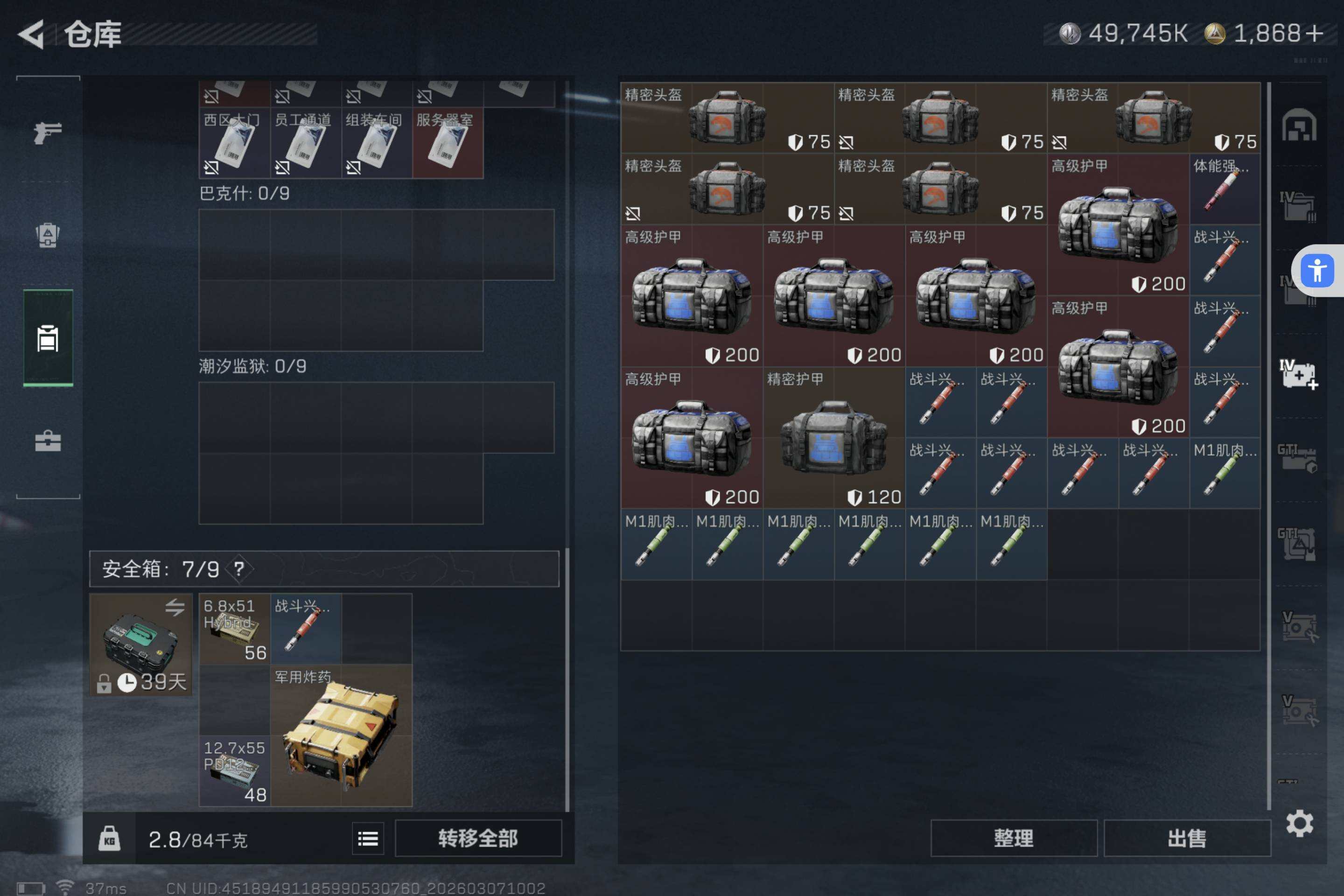Click the 转移全部 button
The width and height of the screenshot is (1344, 896).
click(478, 838)
